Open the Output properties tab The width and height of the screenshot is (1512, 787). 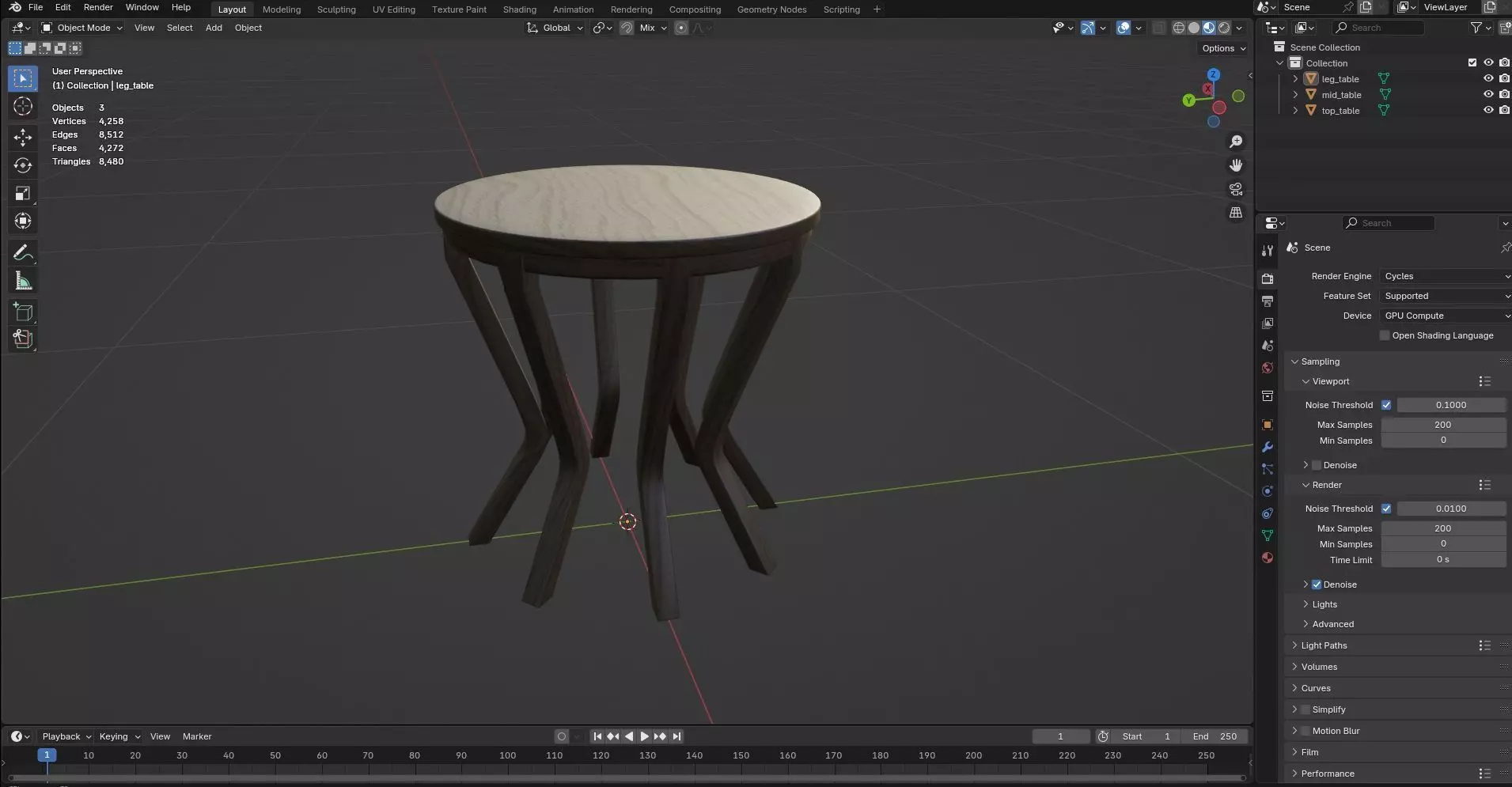[x=1268, y=301]
